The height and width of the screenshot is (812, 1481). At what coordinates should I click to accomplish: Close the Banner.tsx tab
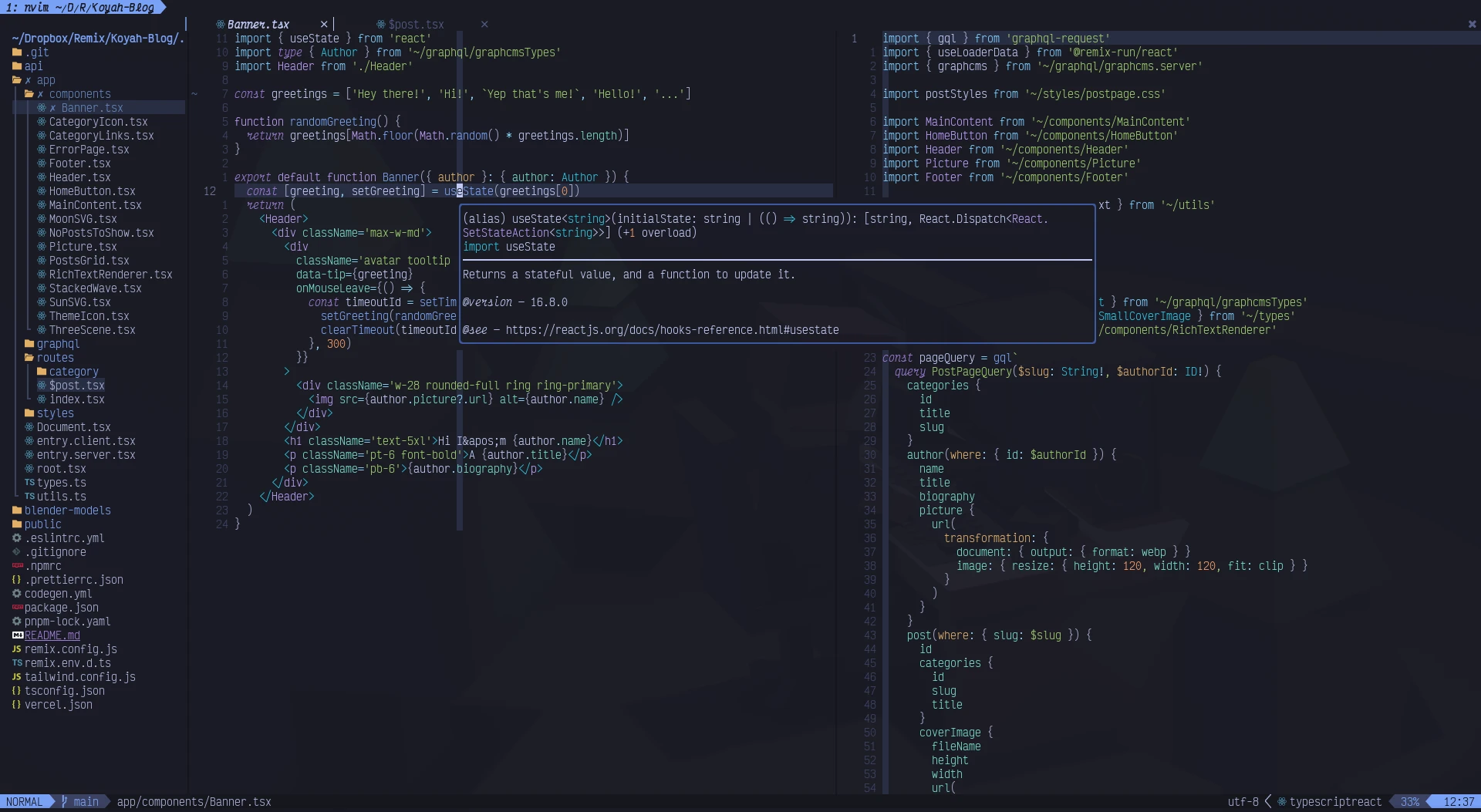324,25
